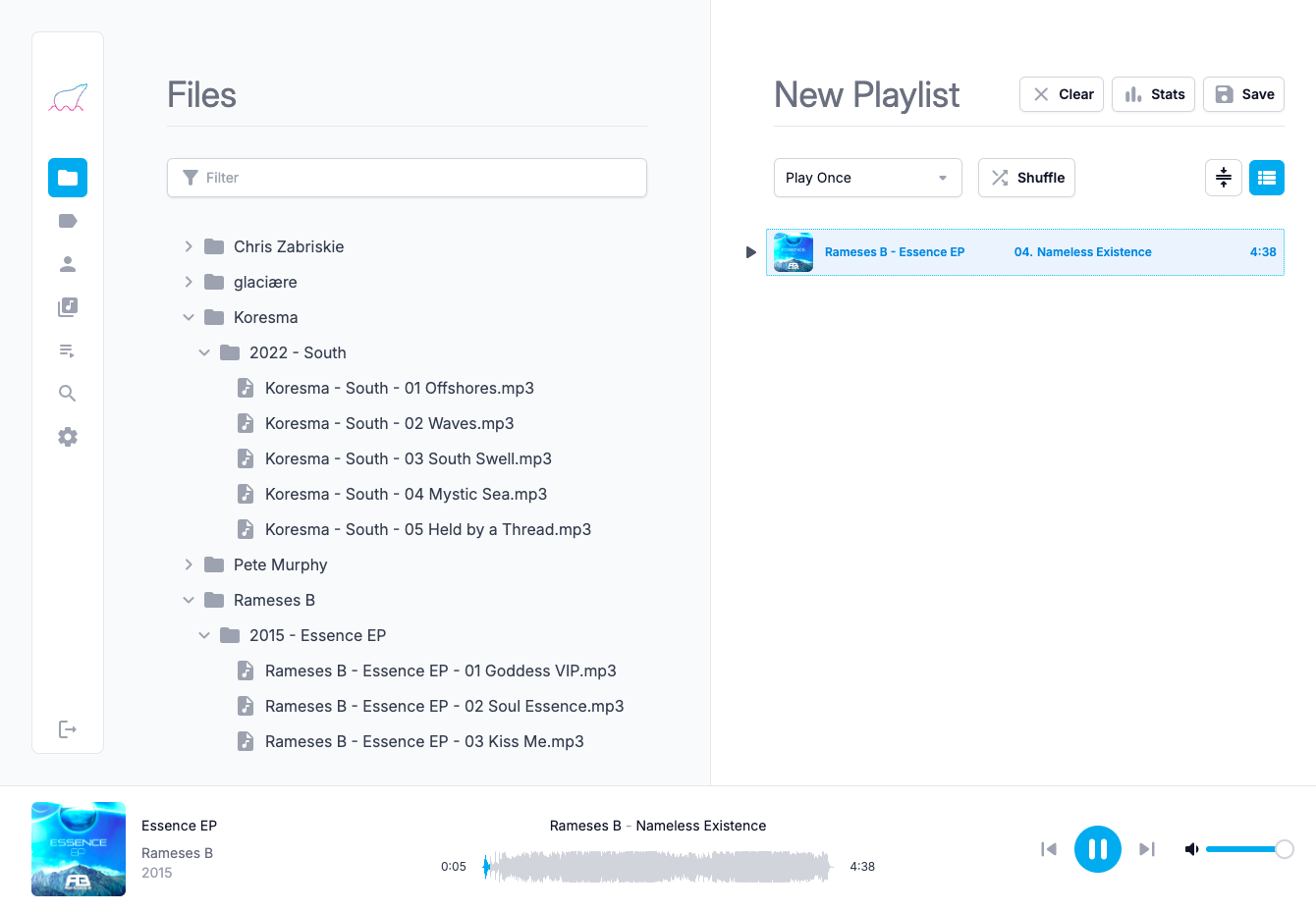Expand the Chris Zabriskie folder
This screenshot has height=912, width=1316.
[x=189, y=246]
